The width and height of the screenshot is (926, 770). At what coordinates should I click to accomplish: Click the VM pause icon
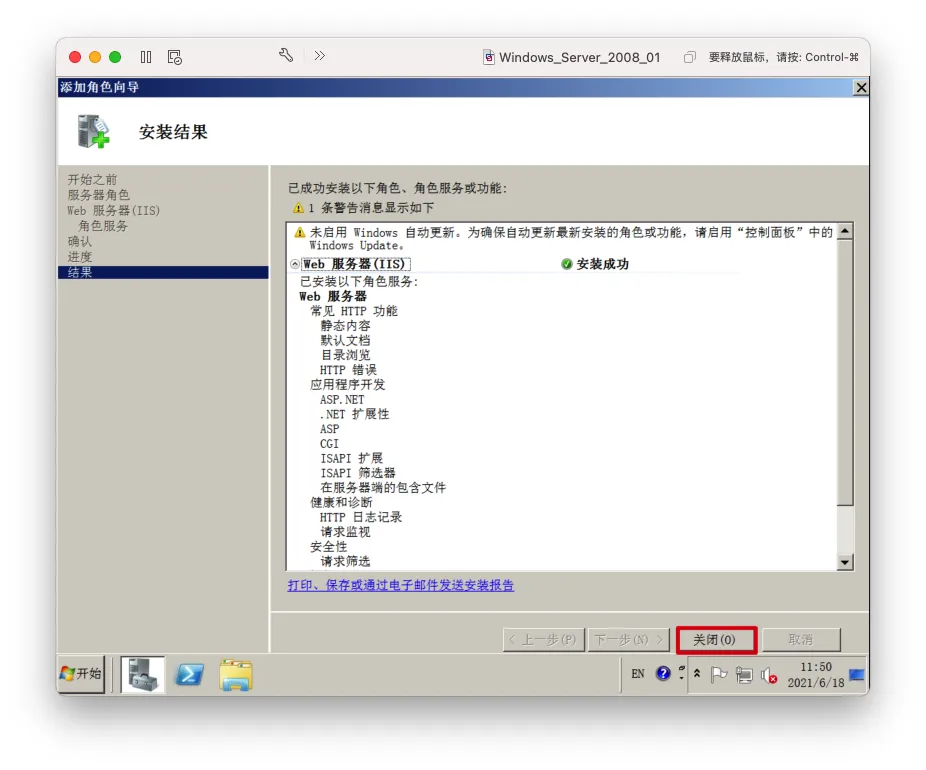coord(146,57)
